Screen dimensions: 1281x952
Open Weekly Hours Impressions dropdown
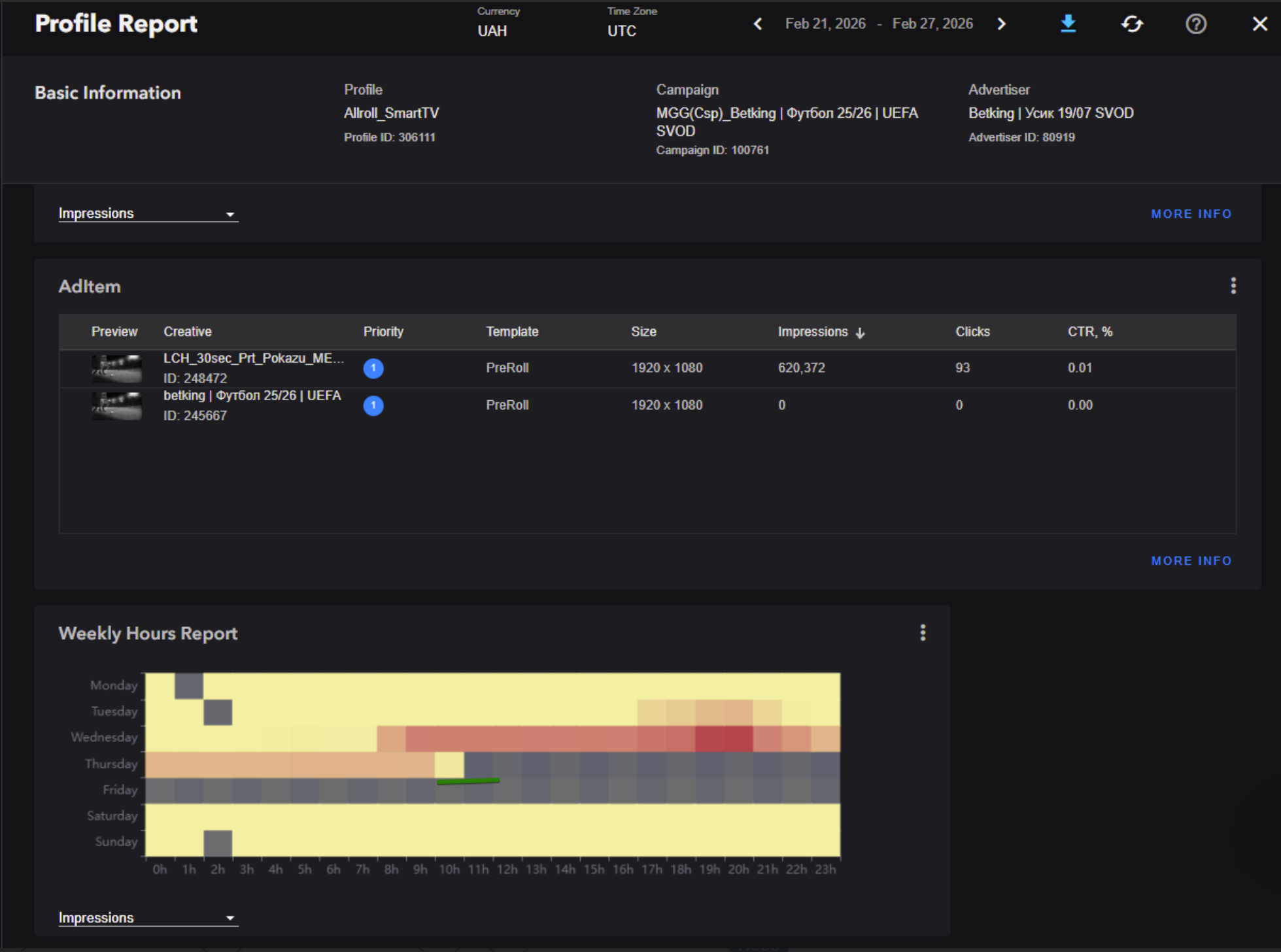pyautogui.click(x=148, y=918)
